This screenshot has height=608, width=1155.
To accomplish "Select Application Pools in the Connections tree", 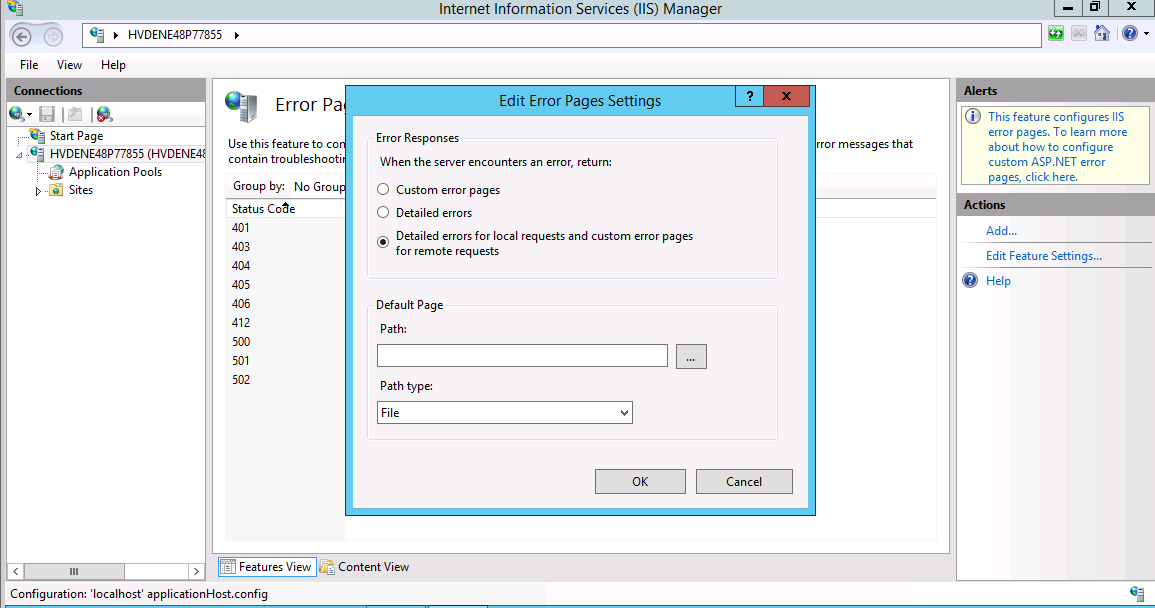I will click(115, 172).
